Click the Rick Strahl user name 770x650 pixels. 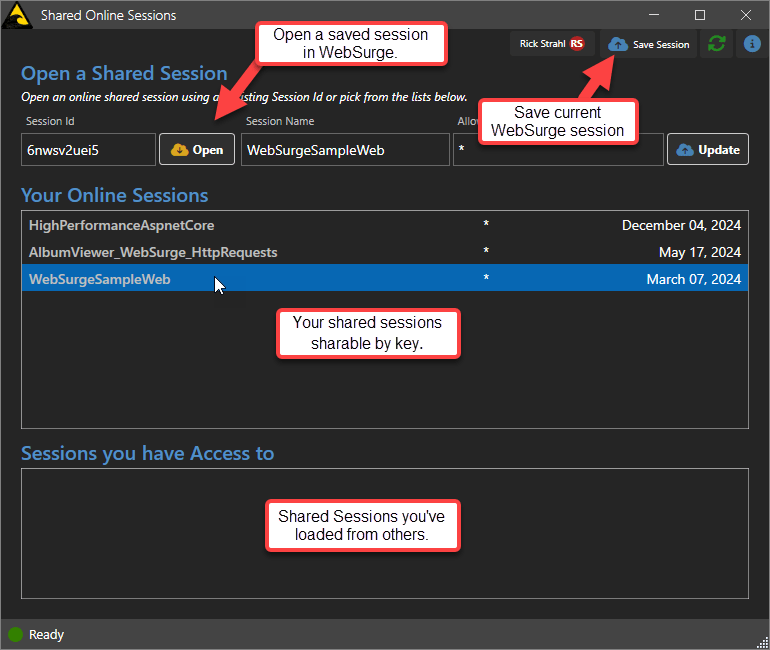point(542,44)
